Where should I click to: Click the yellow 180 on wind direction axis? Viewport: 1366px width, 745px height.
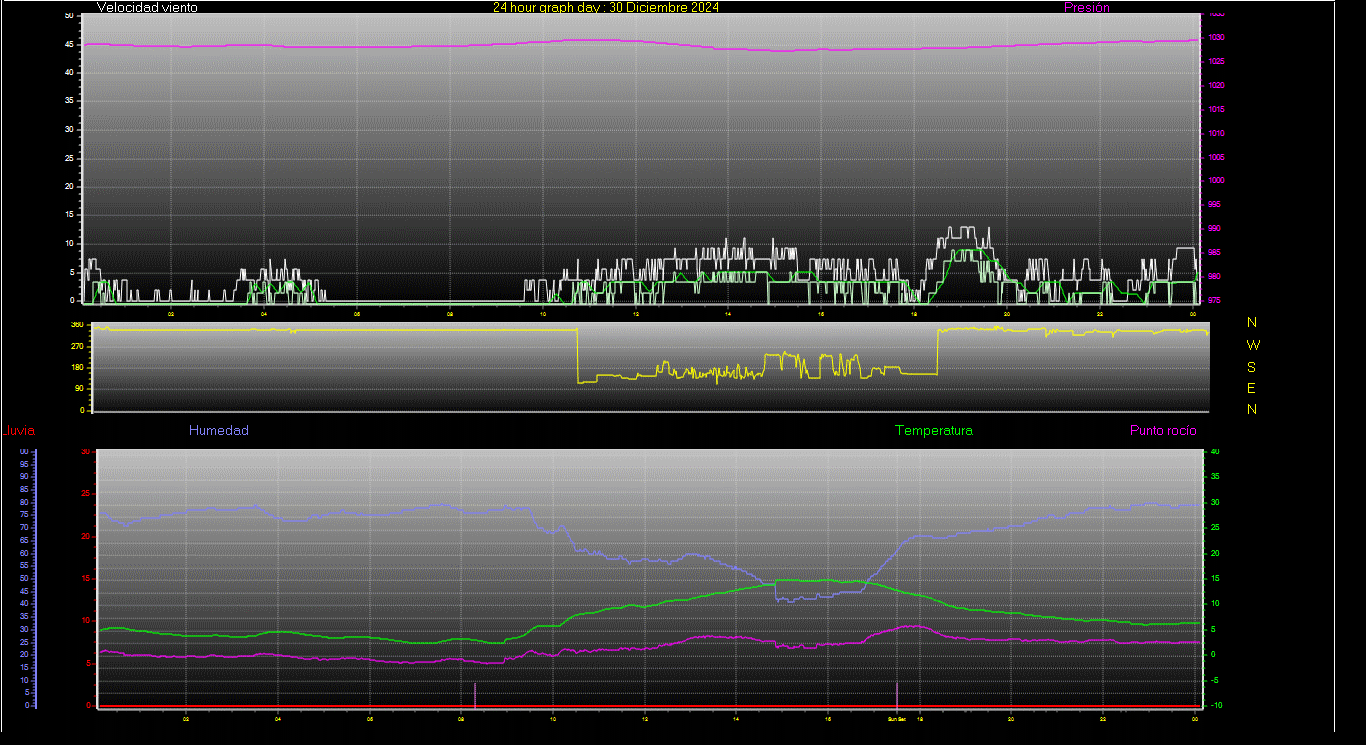pyautogui.click(x=77, y=367)
